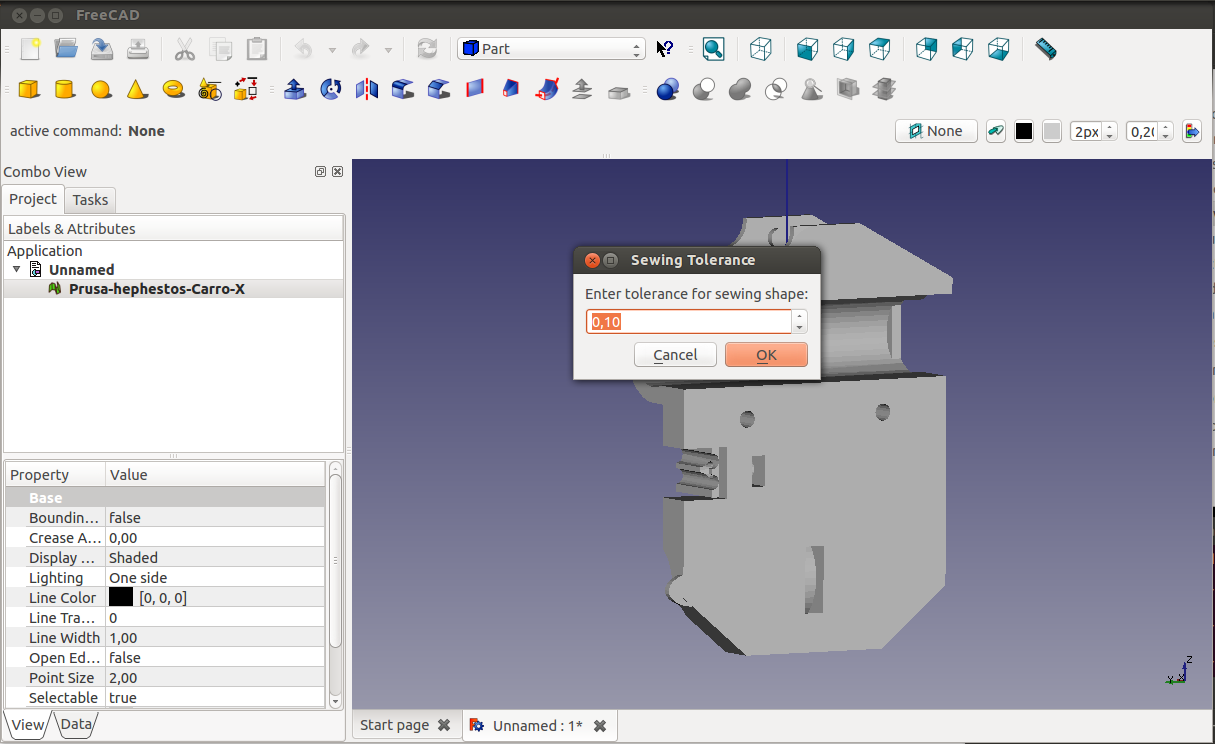Create a box primitive with the cube icon
The height and width of the screenshot is (744, 1215).
click(x=29, y=90)
